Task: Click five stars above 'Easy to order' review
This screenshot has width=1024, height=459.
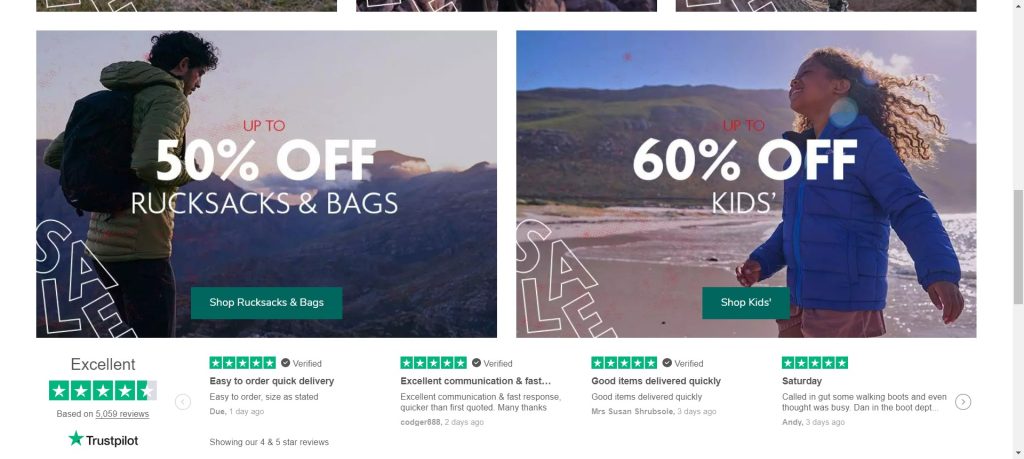Action: pos(242,363)
